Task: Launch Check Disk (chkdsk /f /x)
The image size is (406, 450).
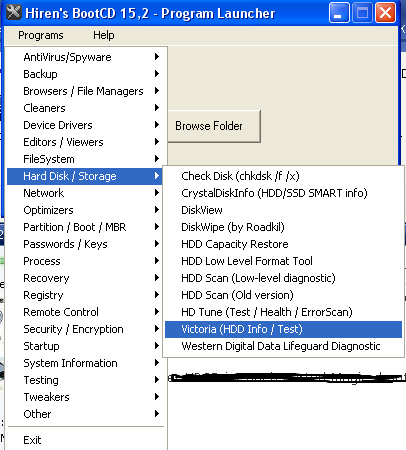Action: [x=283, y=176]
